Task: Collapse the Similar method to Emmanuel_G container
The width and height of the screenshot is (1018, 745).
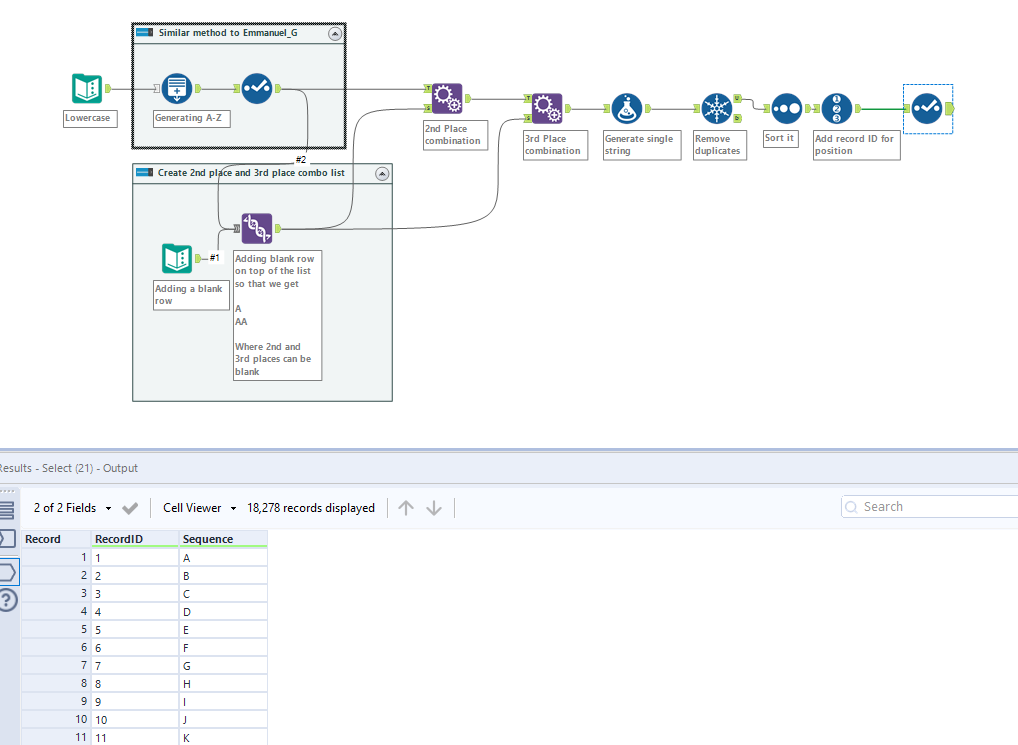Action: point(337,33)
